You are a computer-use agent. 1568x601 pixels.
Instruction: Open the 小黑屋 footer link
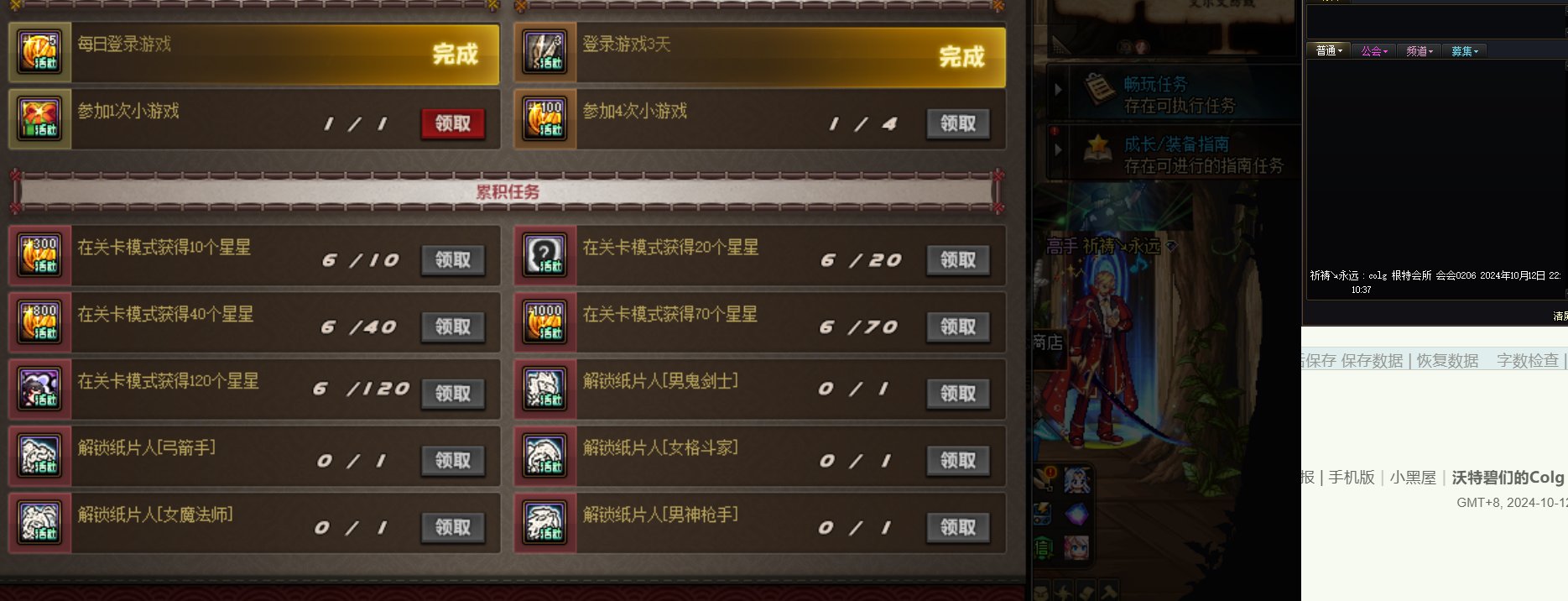tap(1413, 478)
